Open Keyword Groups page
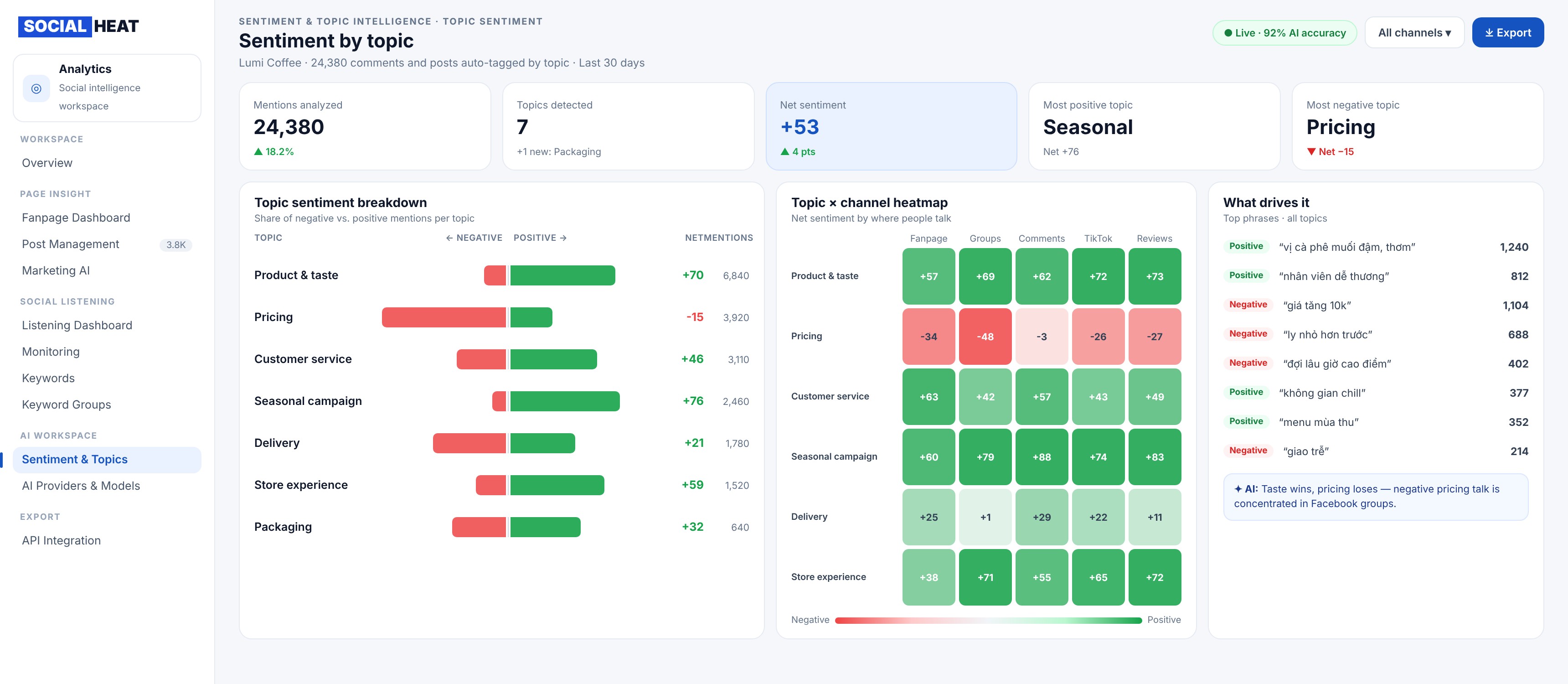Screen dimensions: 1568x684 tap(107, 405)
